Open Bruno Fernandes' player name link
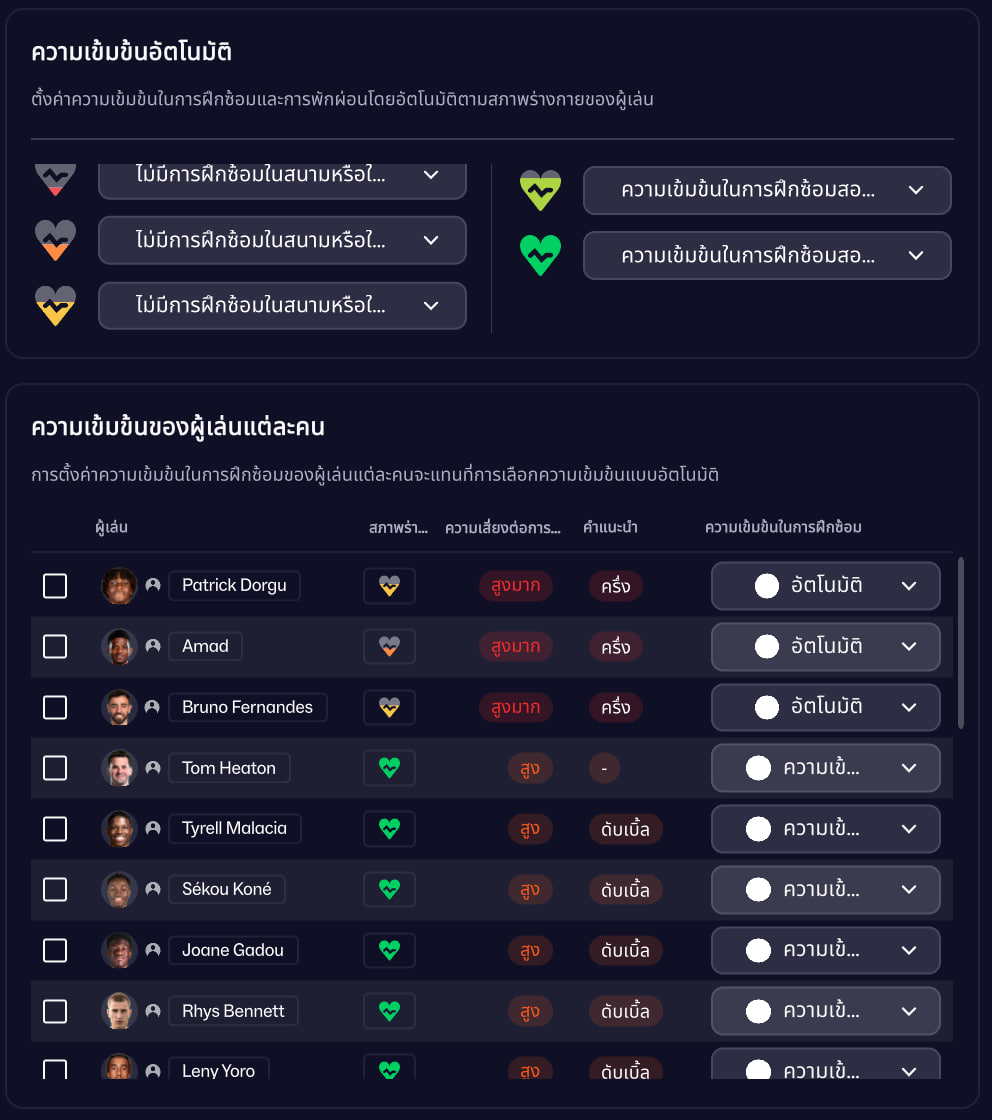Screen dimensions: 992x1120 click(x=247, y=707)
